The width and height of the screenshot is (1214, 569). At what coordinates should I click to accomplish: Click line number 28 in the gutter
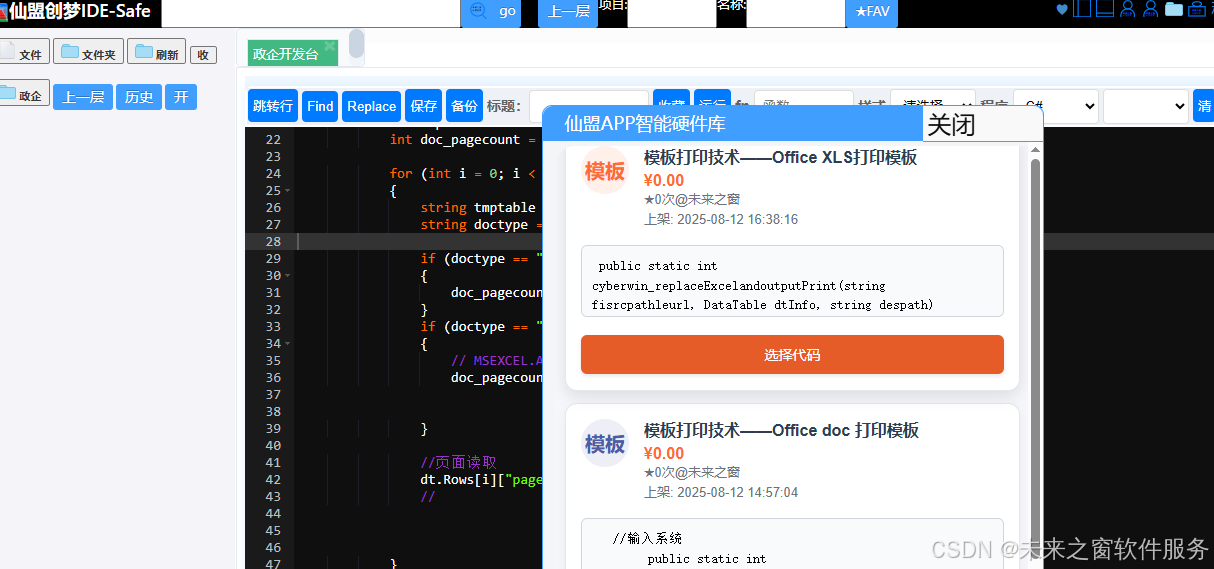click(x=273, y=242)
